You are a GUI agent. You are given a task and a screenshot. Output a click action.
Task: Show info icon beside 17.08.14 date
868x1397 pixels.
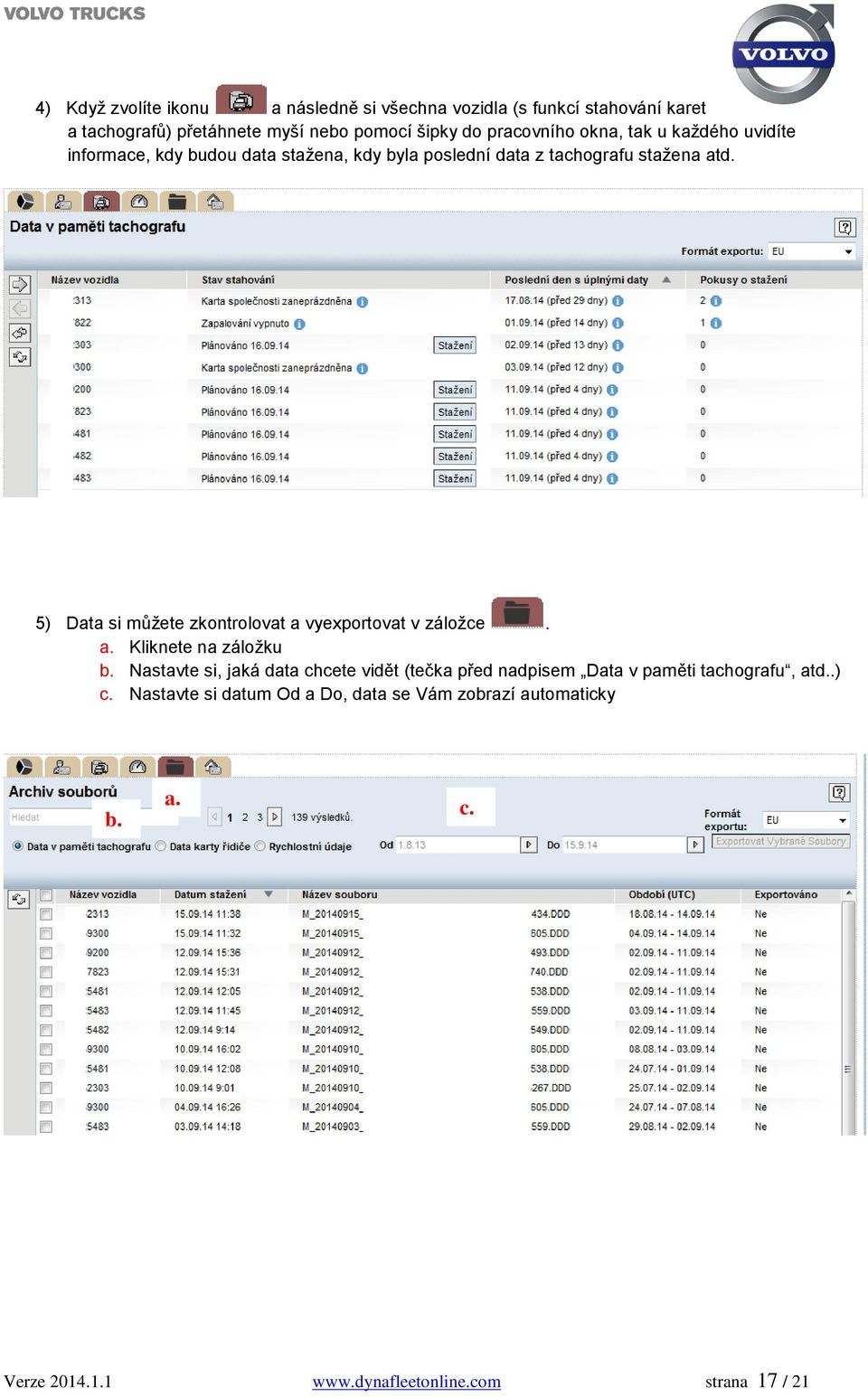click(618, 301)
